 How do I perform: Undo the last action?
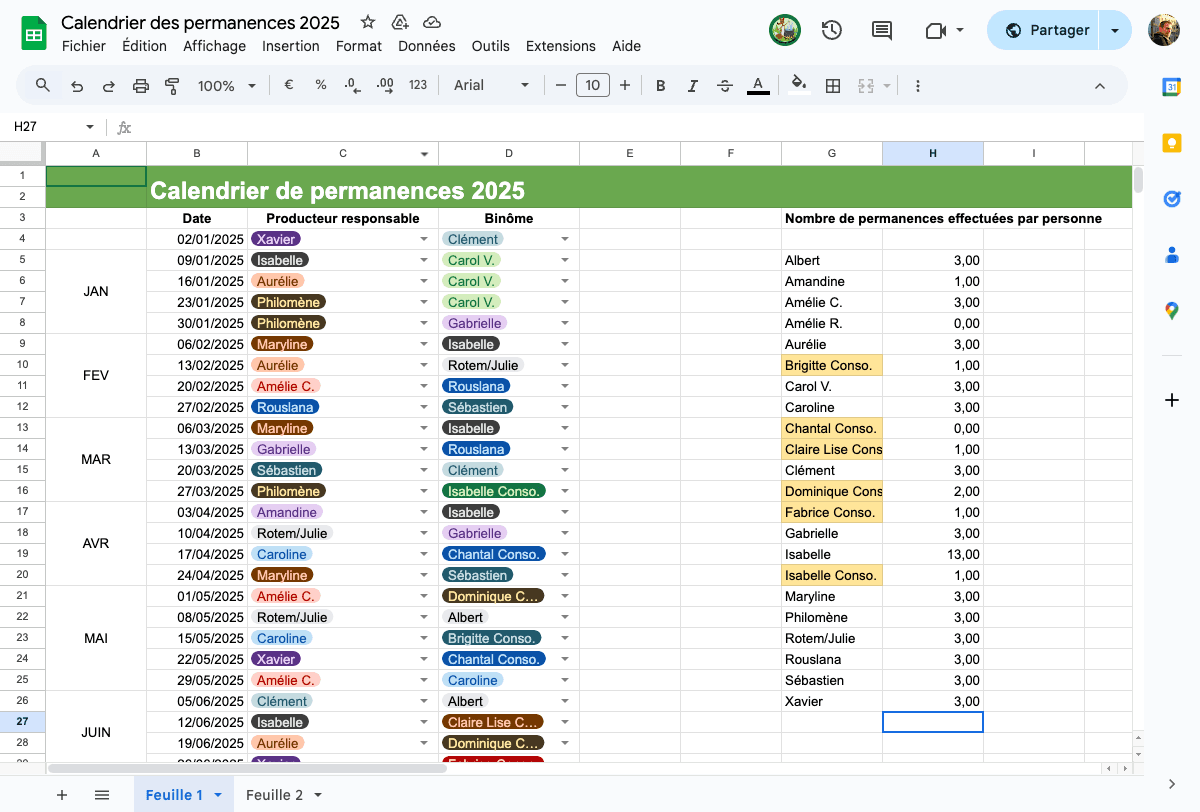click(x=77, y=85)
